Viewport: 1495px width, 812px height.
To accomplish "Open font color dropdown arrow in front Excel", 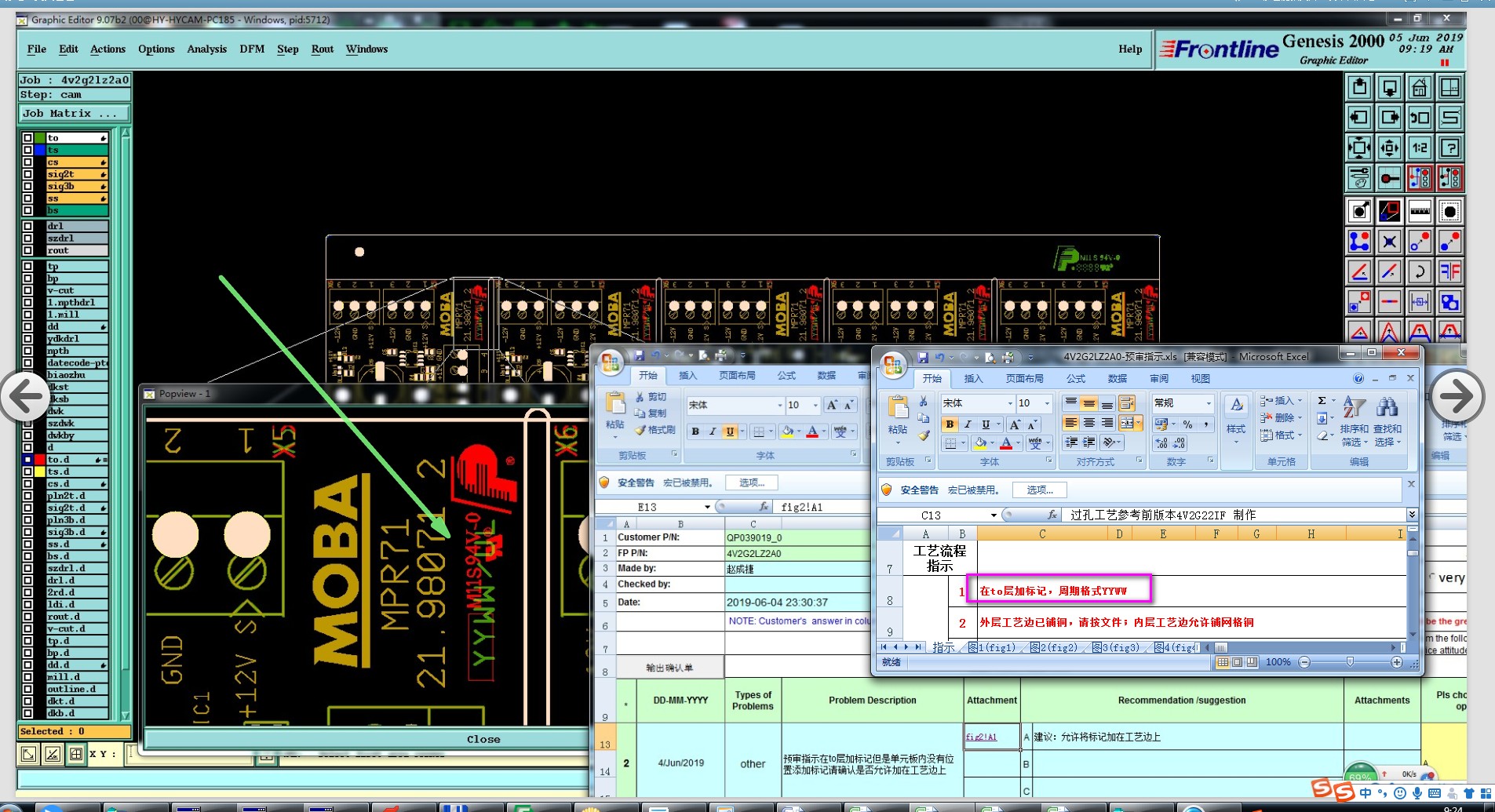I will coord(1018,444).
